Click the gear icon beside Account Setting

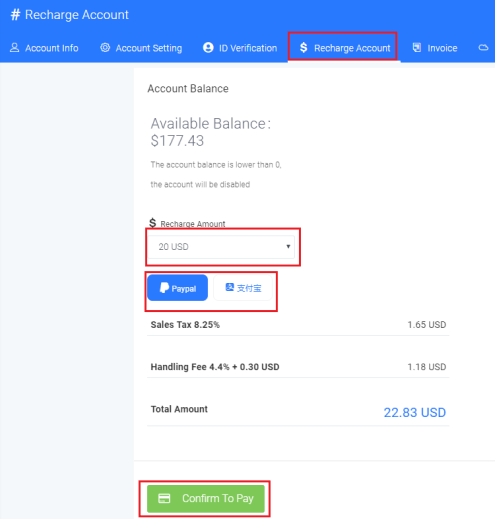[105, 48]
